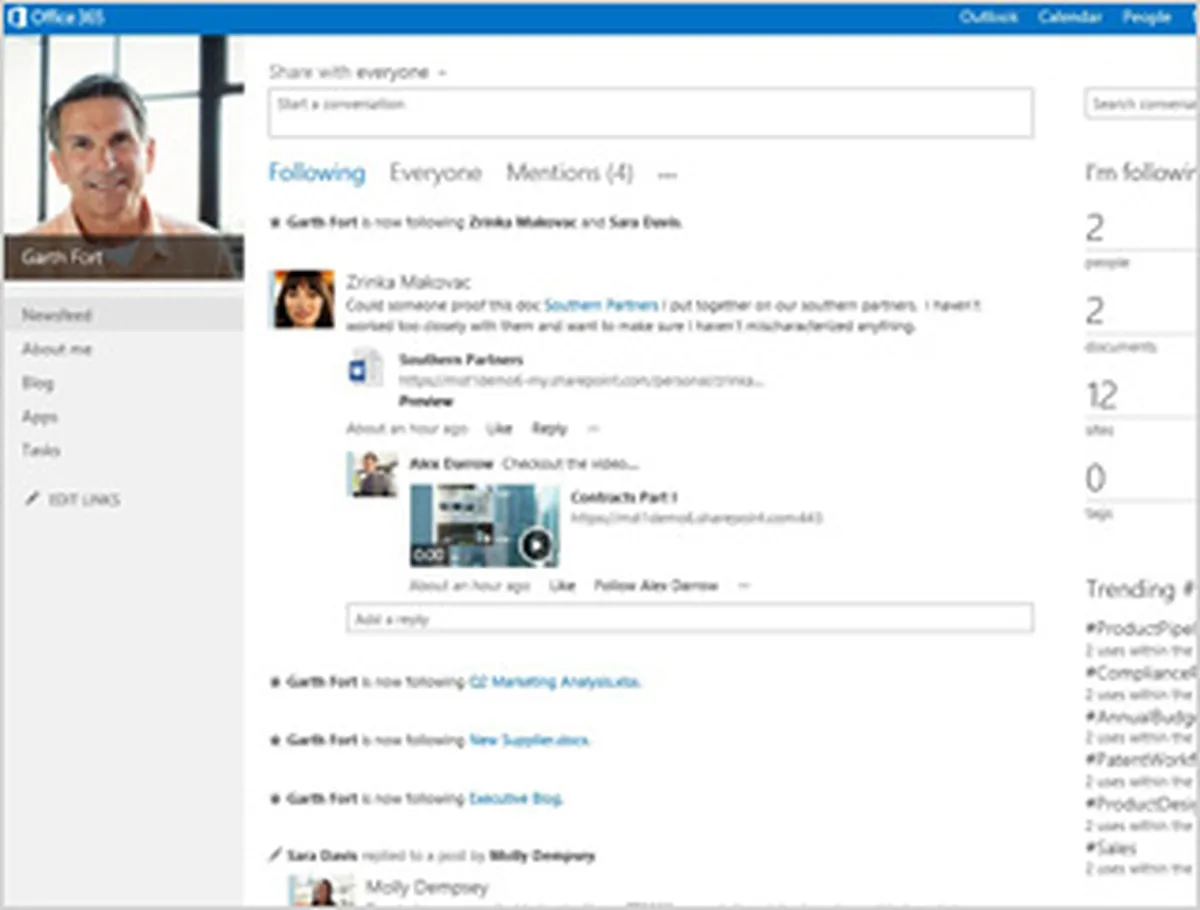Click Molly Dempsey's name below her picture
Screen dimensions: 1200x910
point(426,887)
